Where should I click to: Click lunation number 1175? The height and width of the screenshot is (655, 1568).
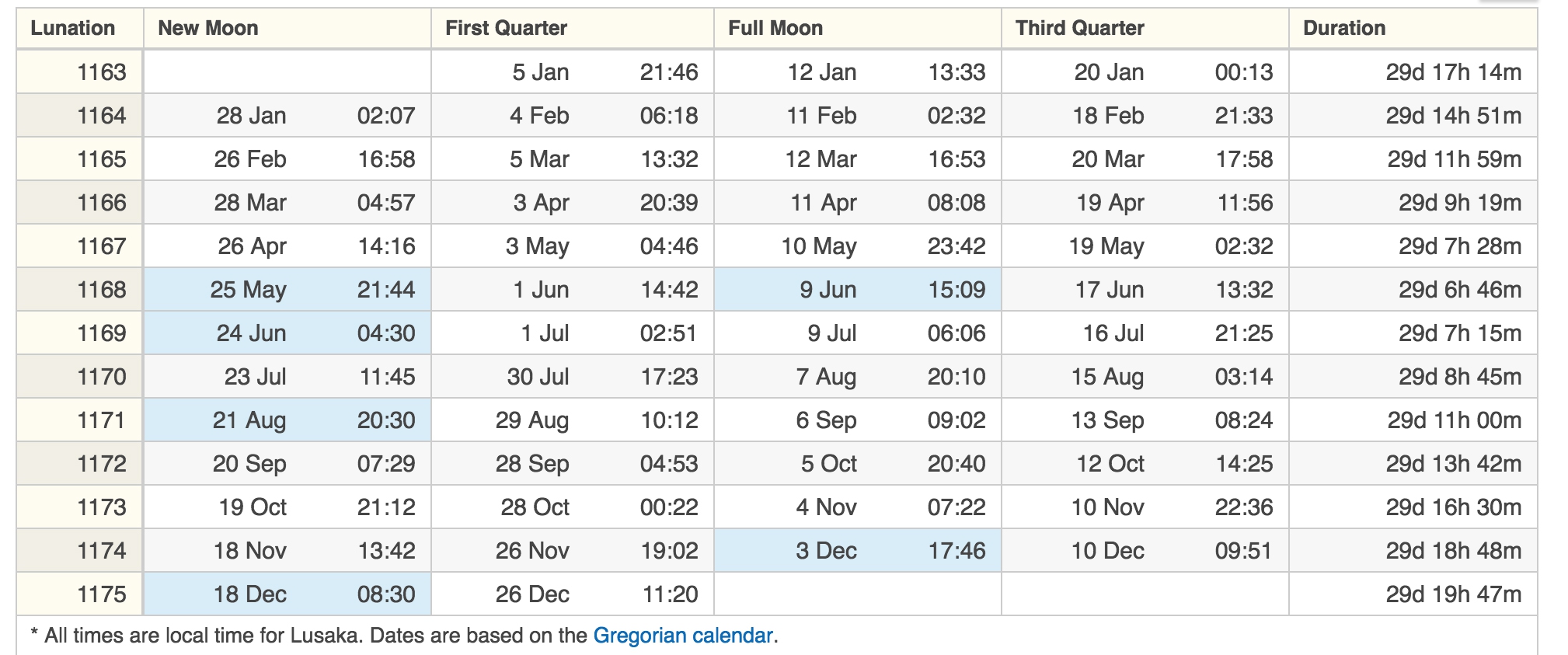tap(101, 594)
